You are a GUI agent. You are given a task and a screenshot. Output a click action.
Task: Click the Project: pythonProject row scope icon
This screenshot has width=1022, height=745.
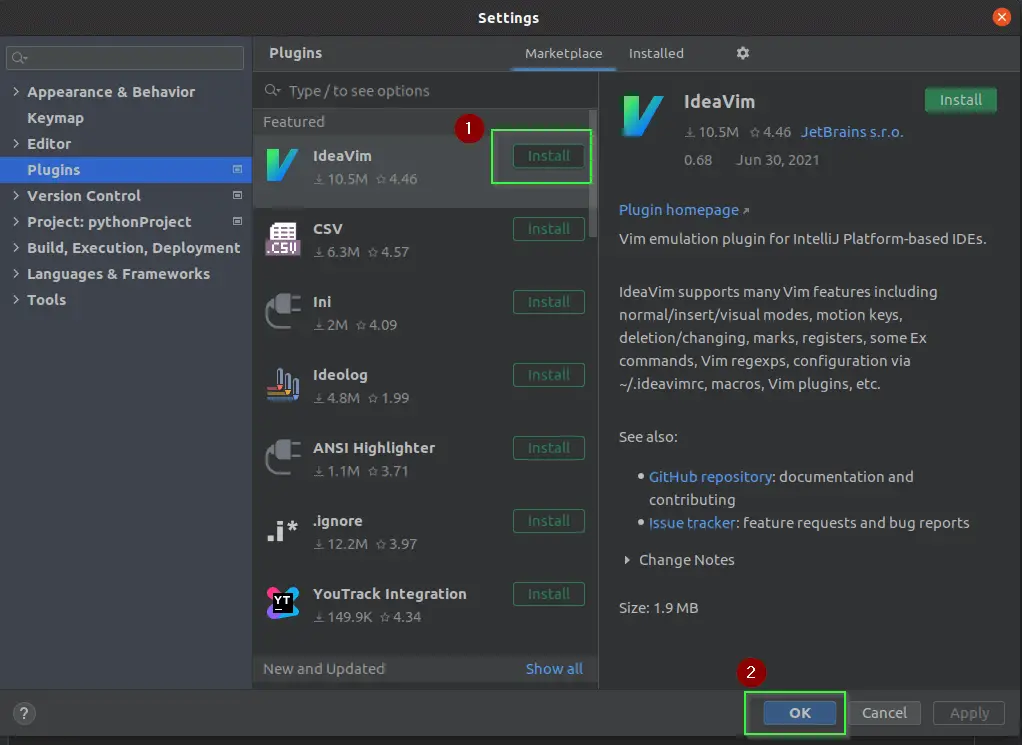237,222
